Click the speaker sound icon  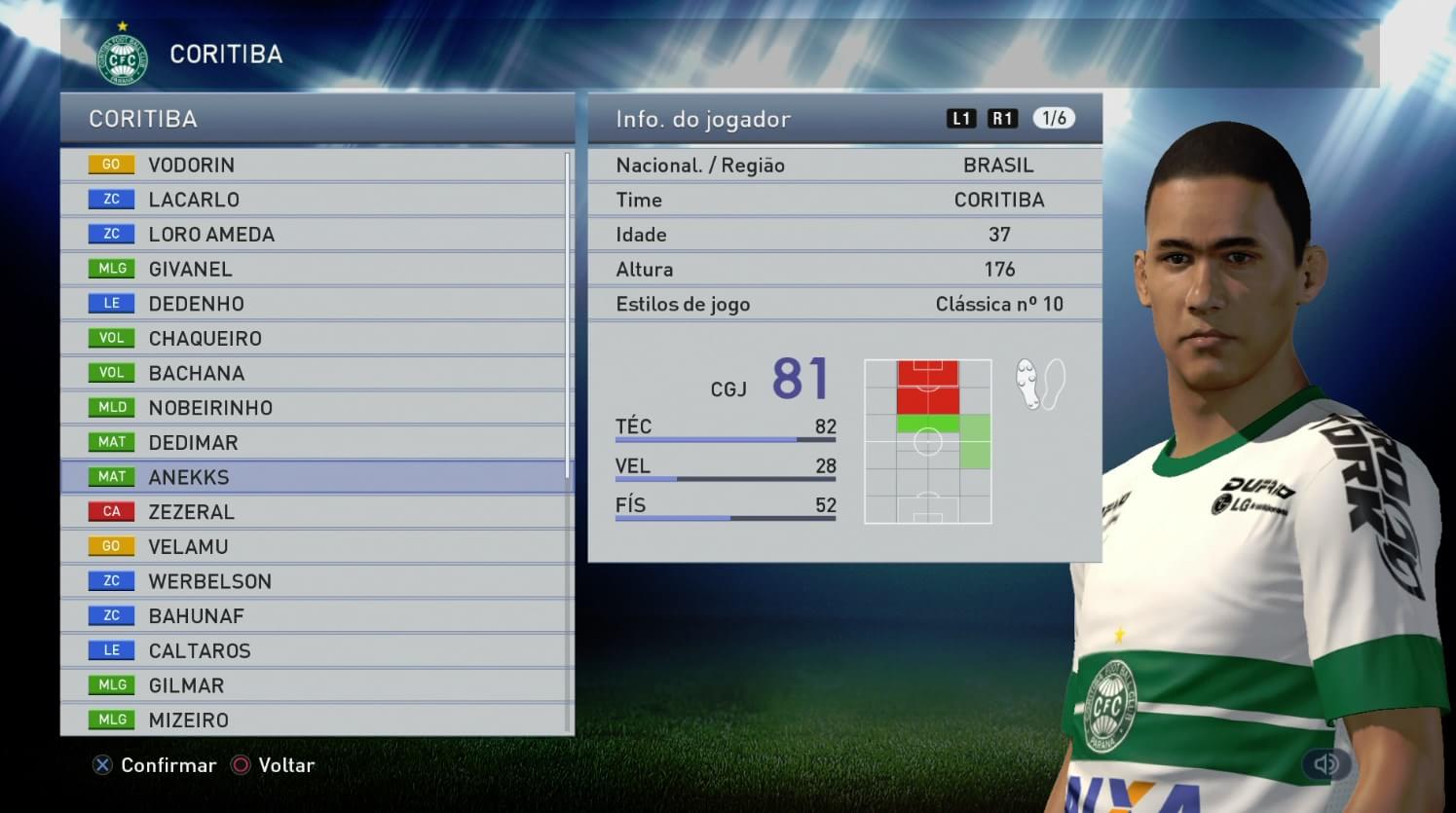click(x=1326, y=764)
